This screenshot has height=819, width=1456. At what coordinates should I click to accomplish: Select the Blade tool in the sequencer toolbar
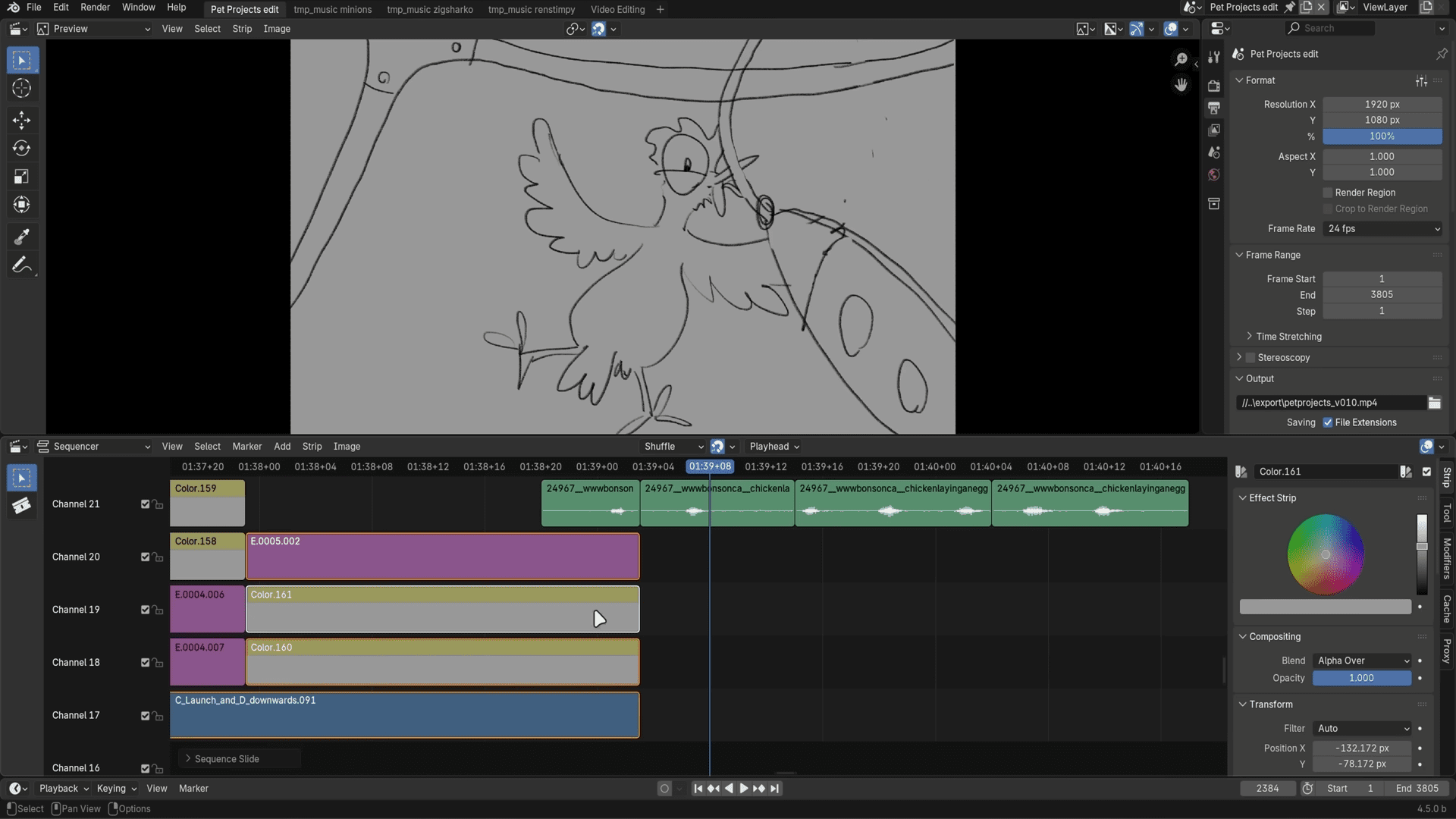(x=21, y=505)
